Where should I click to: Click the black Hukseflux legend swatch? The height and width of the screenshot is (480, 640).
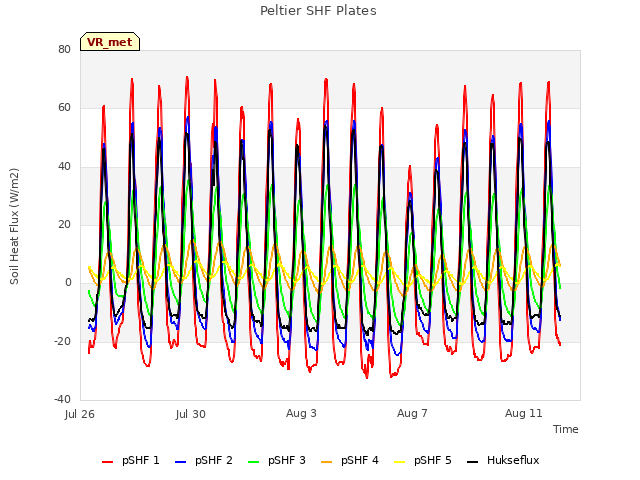tap(472, 462)
